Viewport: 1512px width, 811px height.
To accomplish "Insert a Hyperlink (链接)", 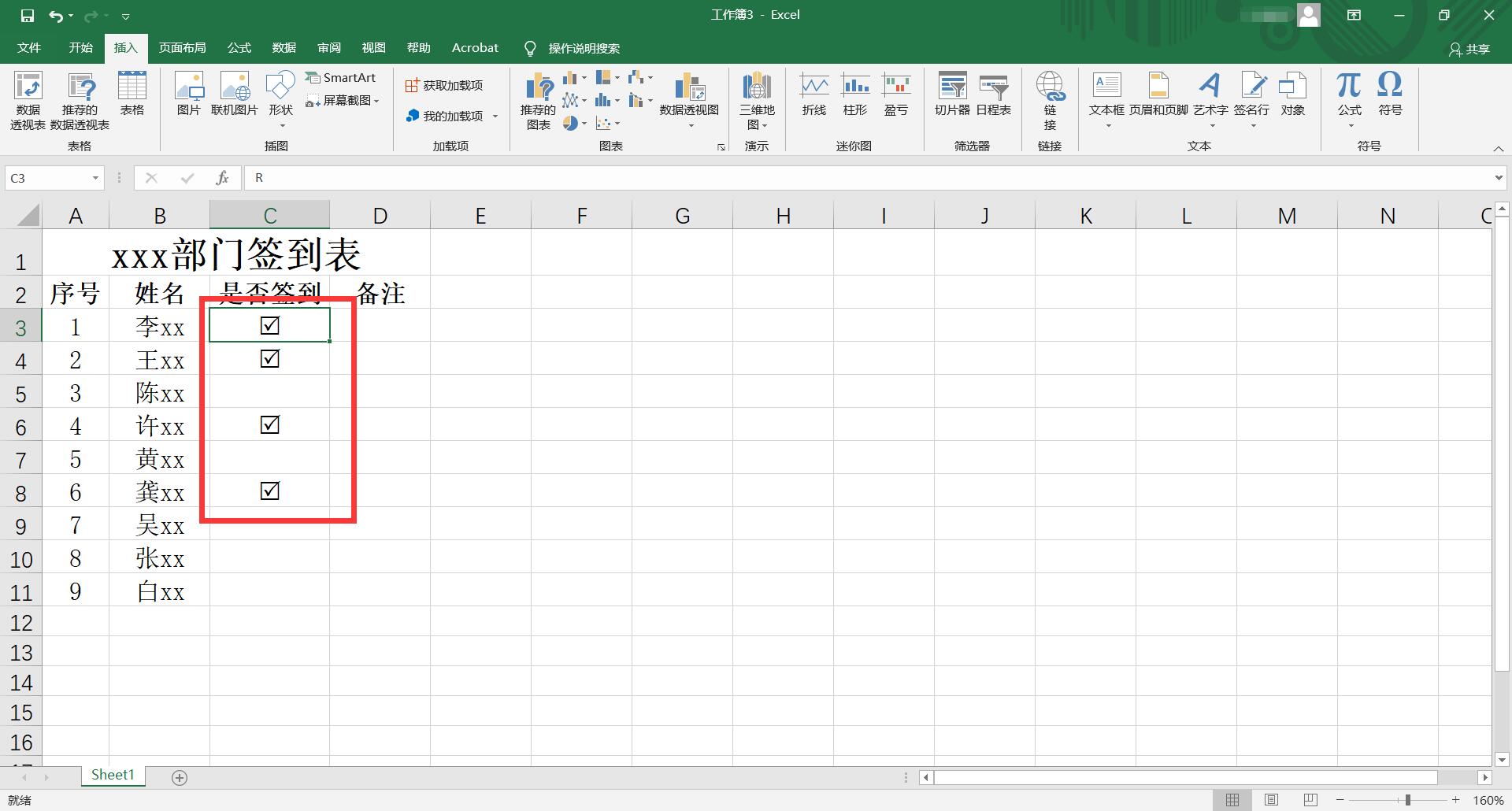I will 1050,101.
